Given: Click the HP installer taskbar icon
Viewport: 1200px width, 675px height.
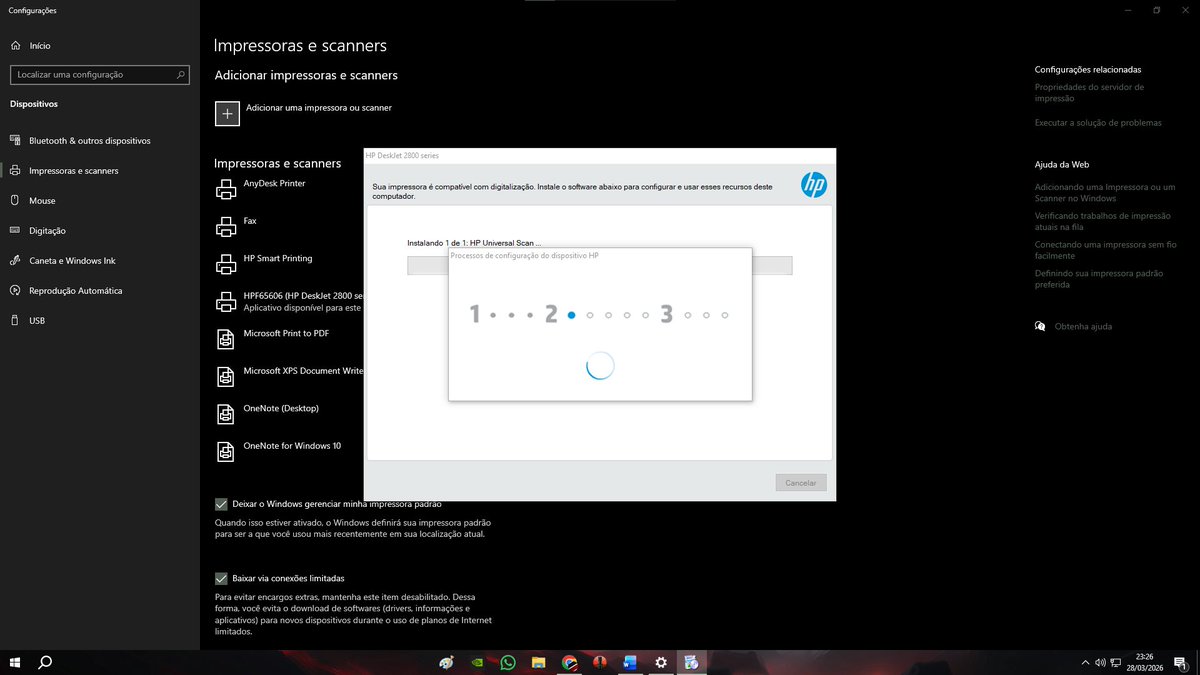Looking at the screenshot, I should 691,662.
